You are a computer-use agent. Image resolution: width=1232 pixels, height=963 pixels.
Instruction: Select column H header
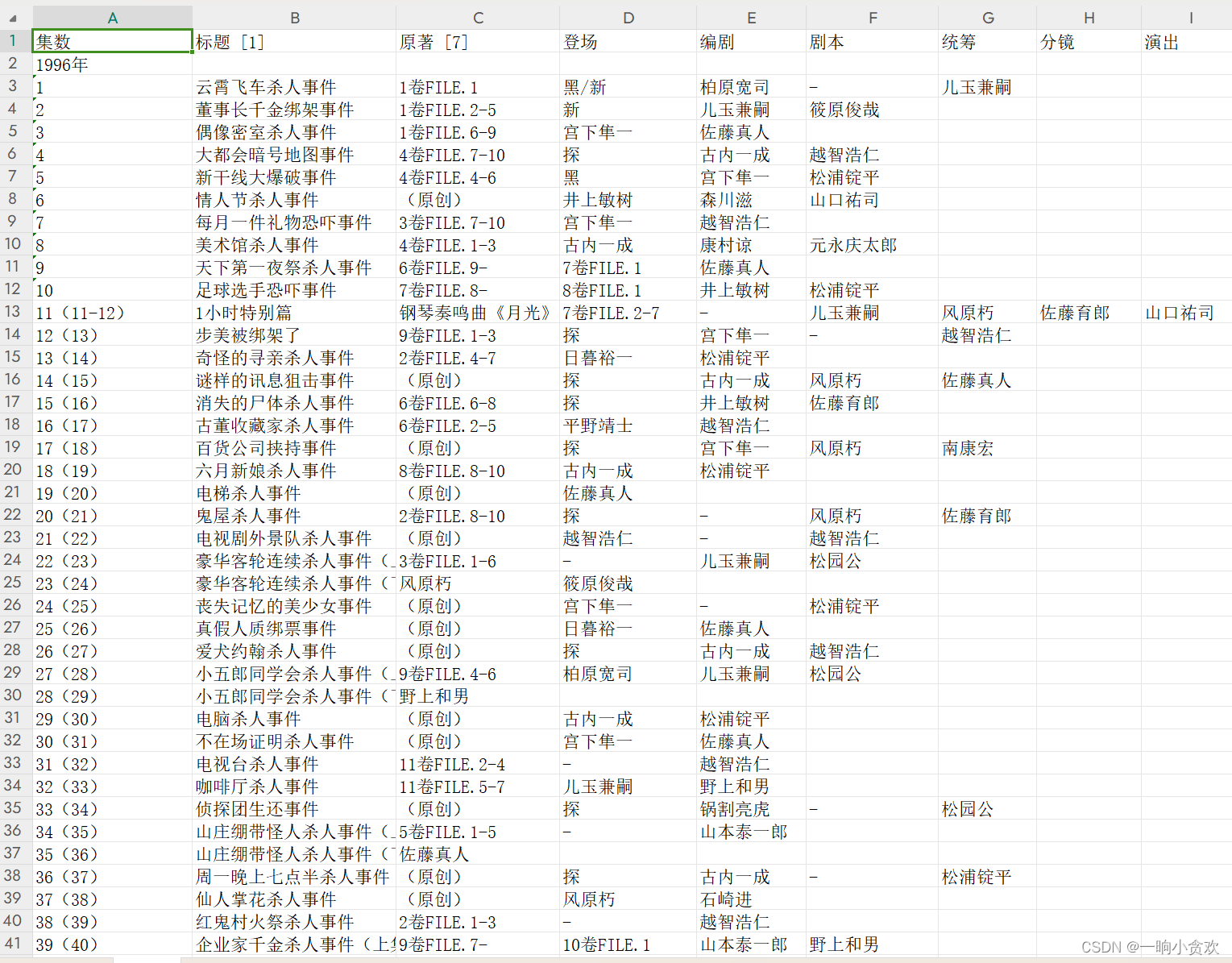1089,17
